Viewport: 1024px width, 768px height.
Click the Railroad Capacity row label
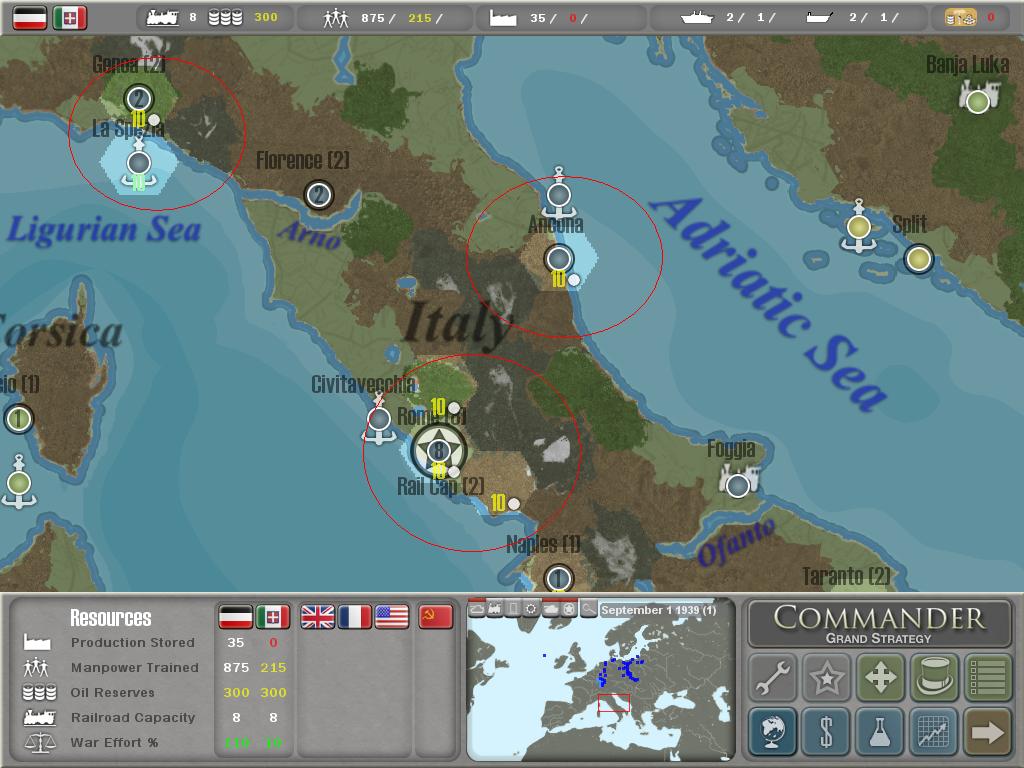(133, 716)
